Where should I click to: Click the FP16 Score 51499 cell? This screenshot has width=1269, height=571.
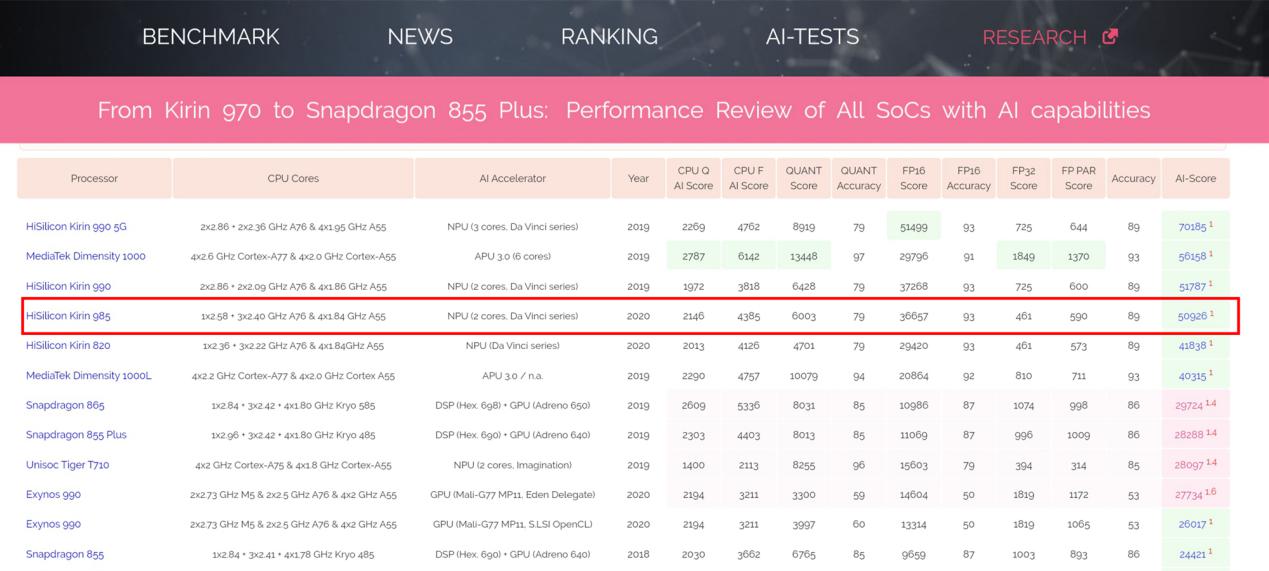coord(913,227)
